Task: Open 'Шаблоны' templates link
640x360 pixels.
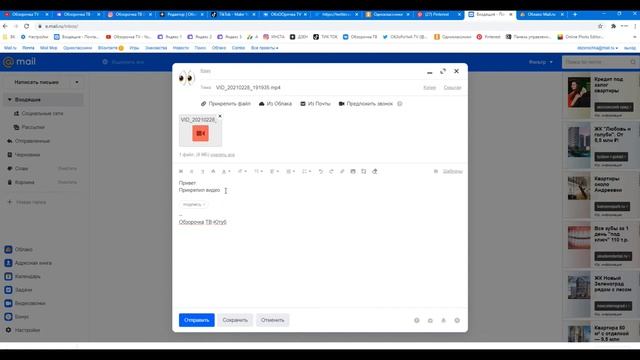Action: (453, 171)
